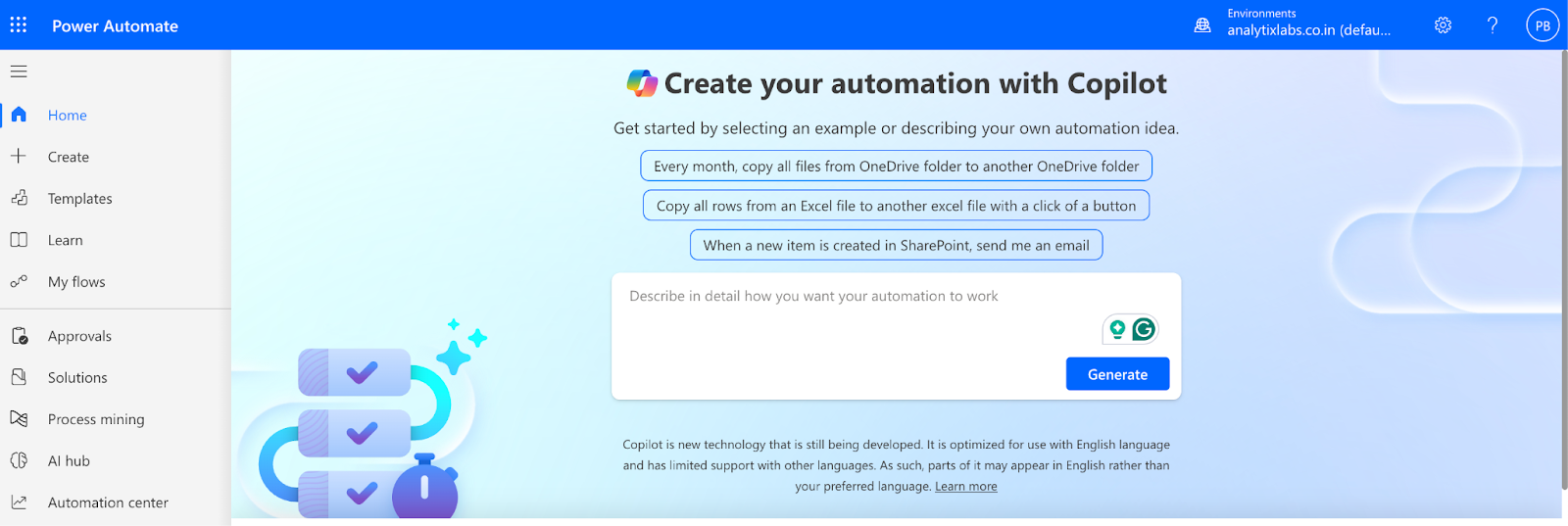Open Templates in sidebar
This screenshot has height=526, width=1568.
point(80,199)
